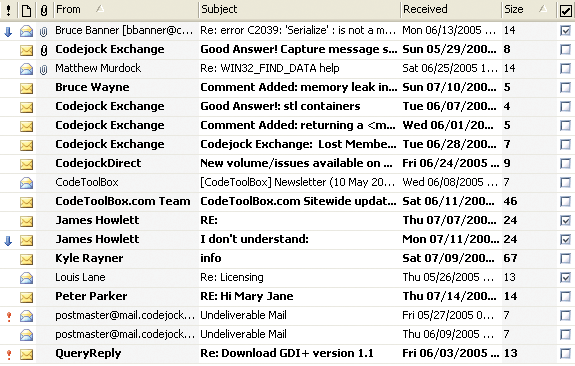
Task: Click low-priority arrow on Bruce Banner row
Action: (x=8, y=32)
